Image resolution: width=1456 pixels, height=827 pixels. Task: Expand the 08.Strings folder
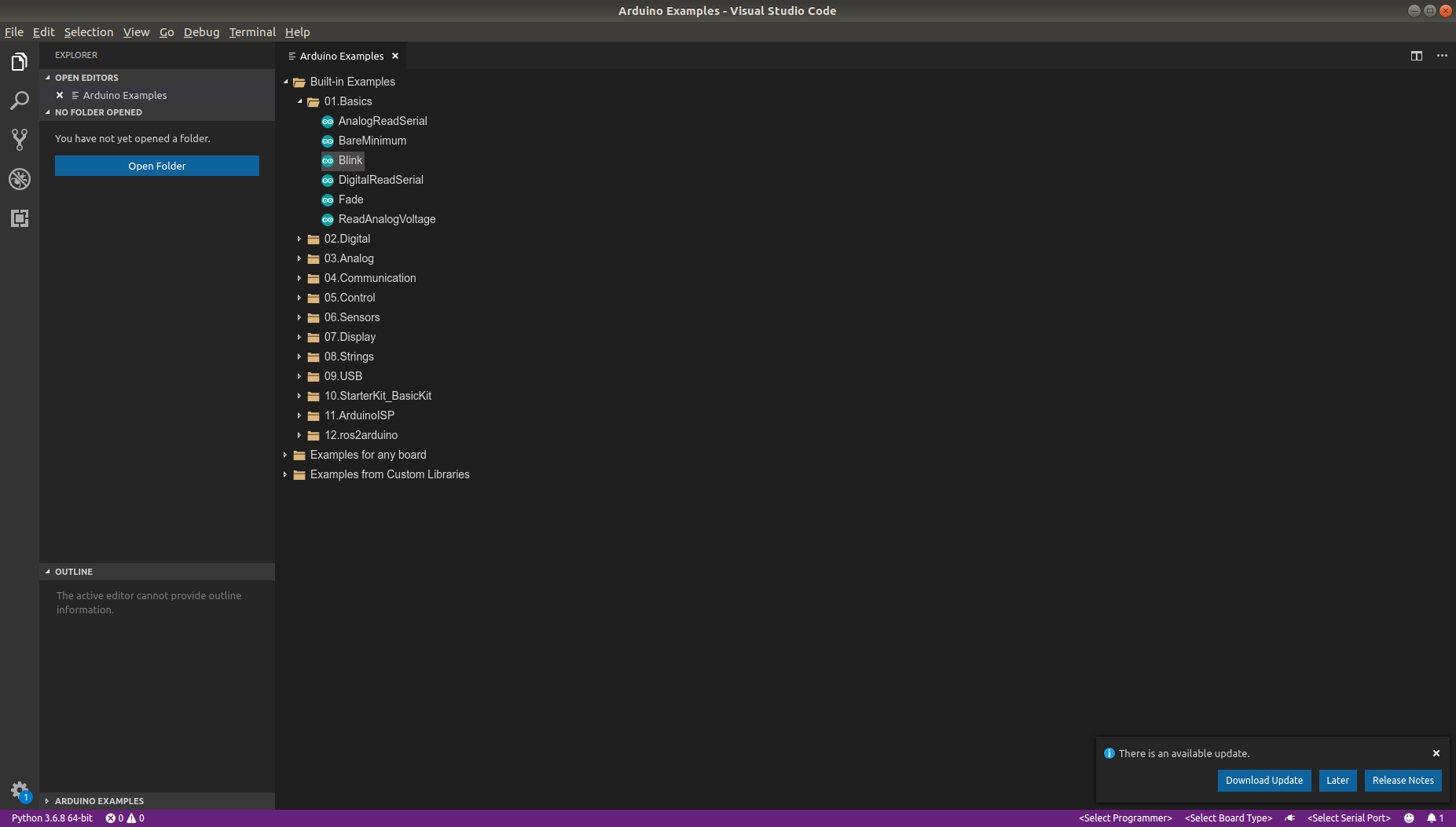click(x=299, y=357)
